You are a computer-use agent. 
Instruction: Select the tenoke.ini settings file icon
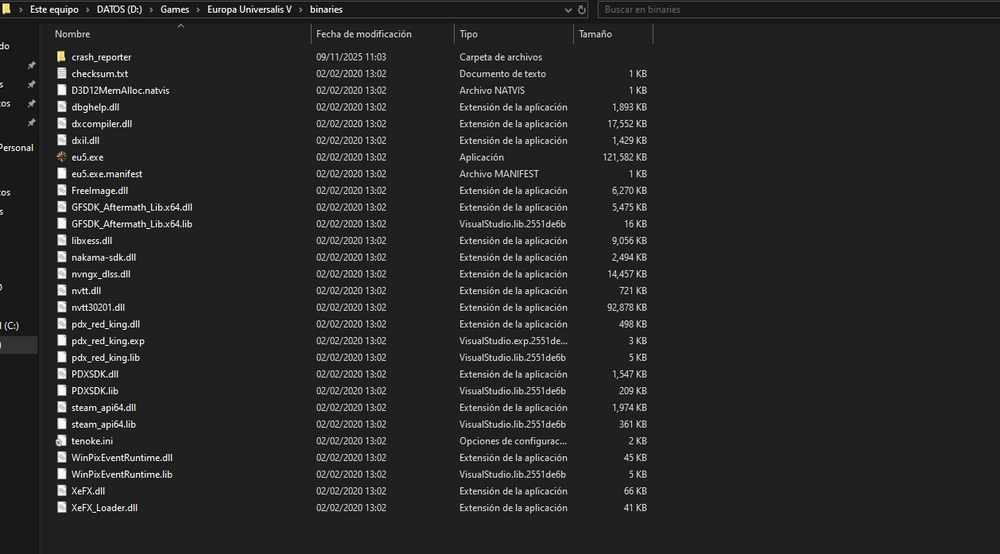click(62, 441)
